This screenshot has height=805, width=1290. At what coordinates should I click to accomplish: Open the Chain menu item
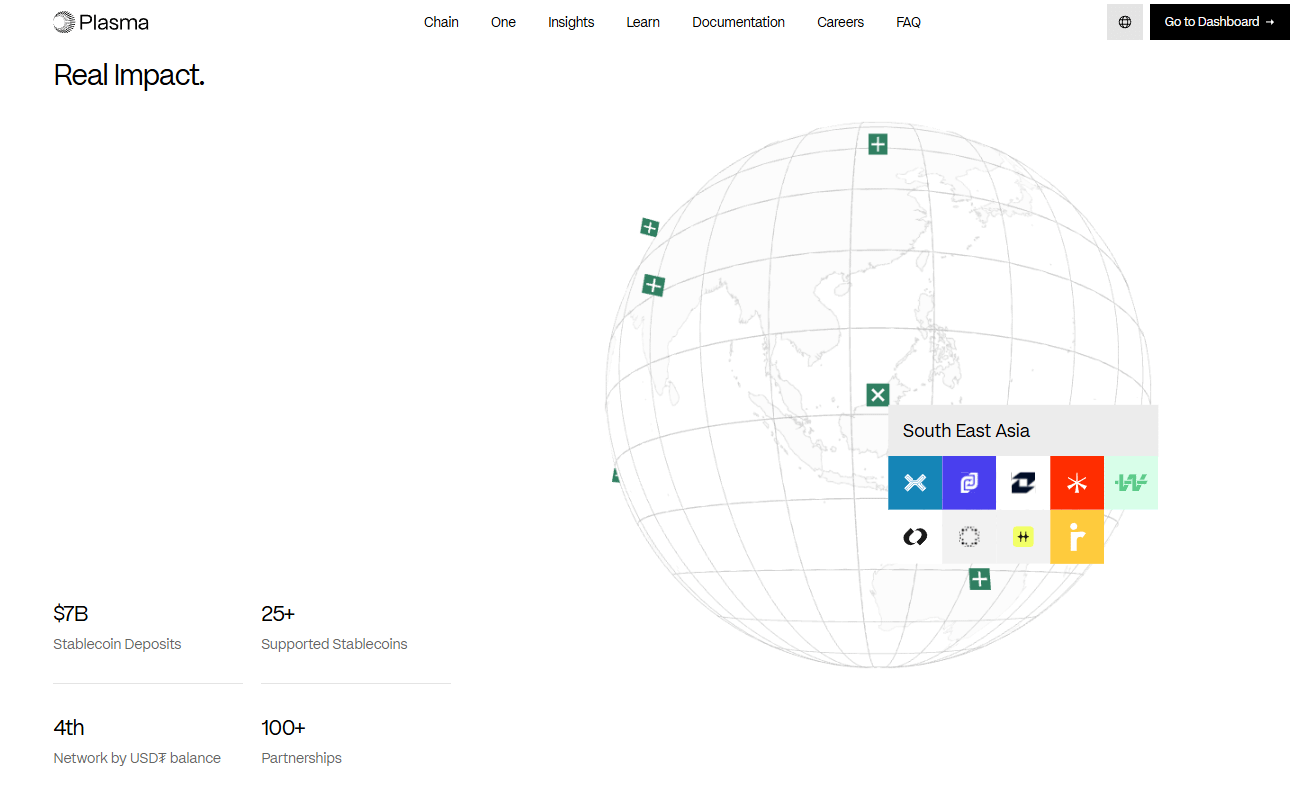441,22
